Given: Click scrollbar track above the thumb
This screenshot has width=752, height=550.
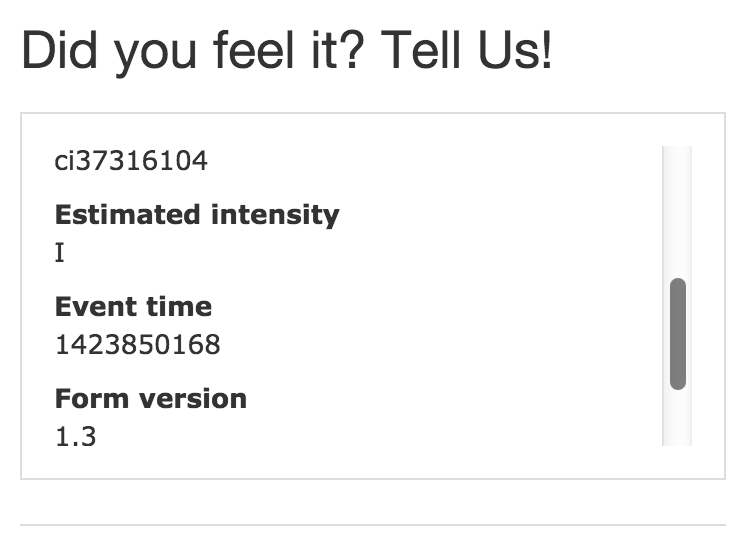Looking at the screenshot, I should pyautogui.click(x=677, y=210).
